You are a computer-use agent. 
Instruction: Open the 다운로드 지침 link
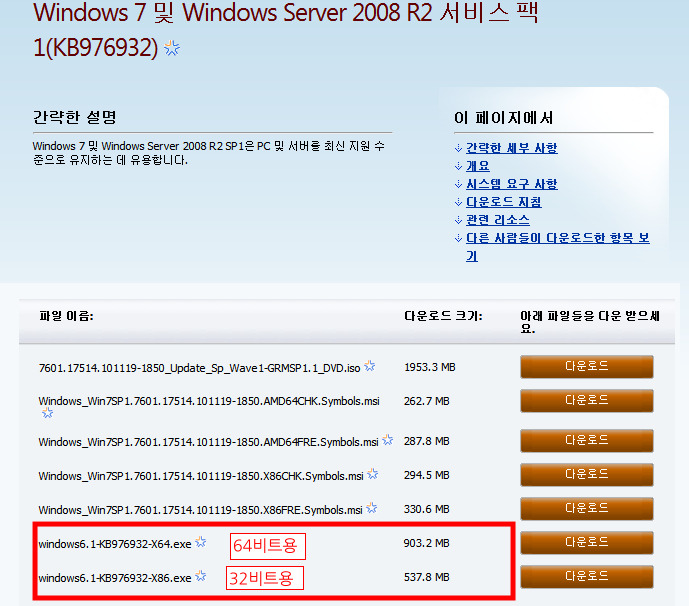[x=503, y=202]
